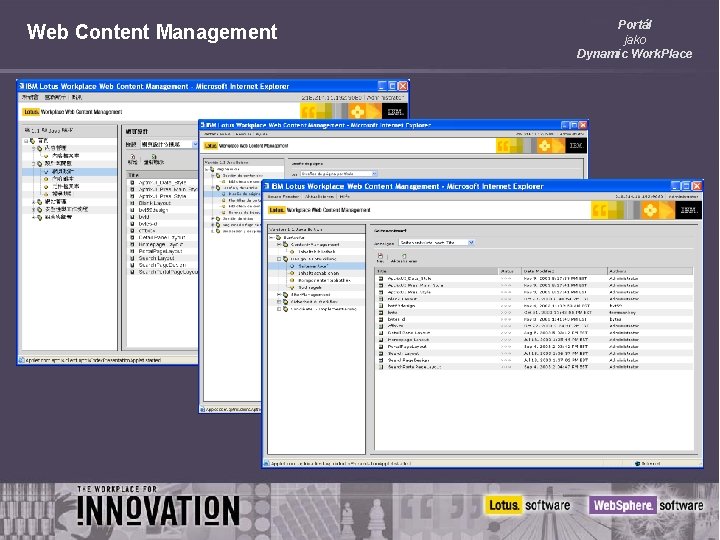Collapse the root tree node in back window
Image resolution: width=720 pixels, height=540 pixels.
[x=26, y=141]
